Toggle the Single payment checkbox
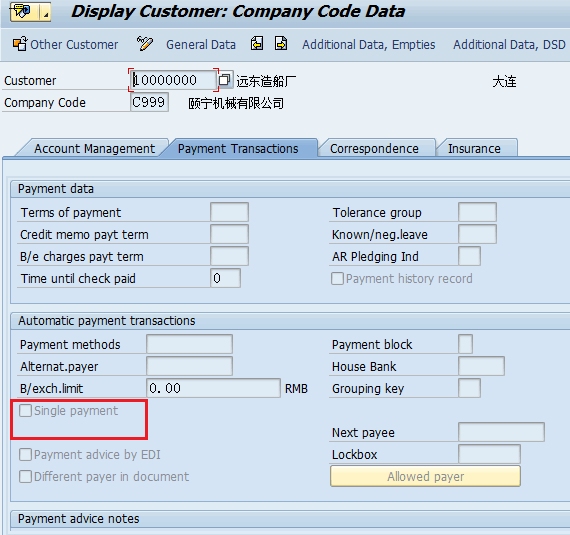This screenshot has height=535, width=570. pos(25,411)
